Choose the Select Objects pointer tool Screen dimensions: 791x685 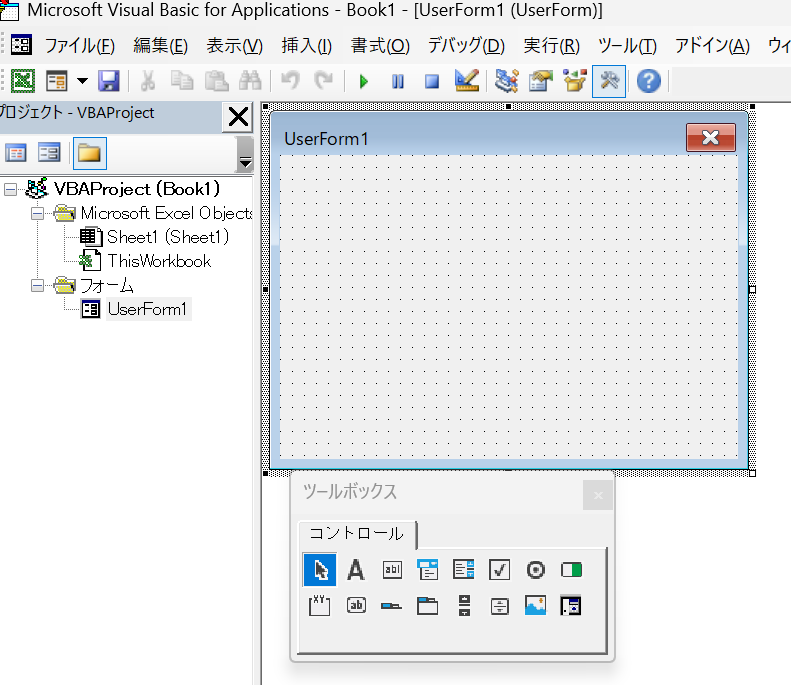tap(320, 570)
